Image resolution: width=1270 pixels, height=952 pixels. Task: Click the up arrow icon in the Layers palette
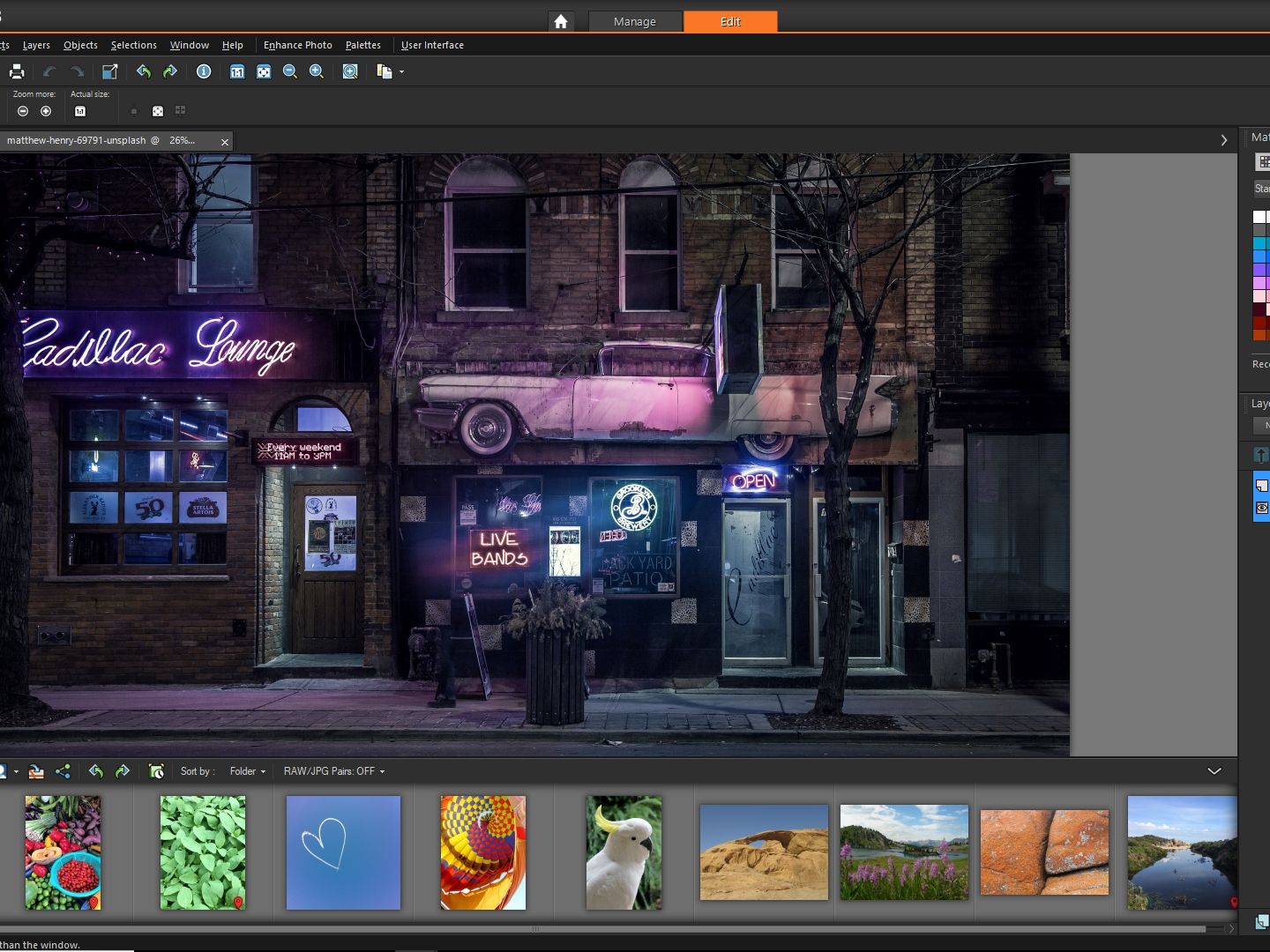(1261, 455)
